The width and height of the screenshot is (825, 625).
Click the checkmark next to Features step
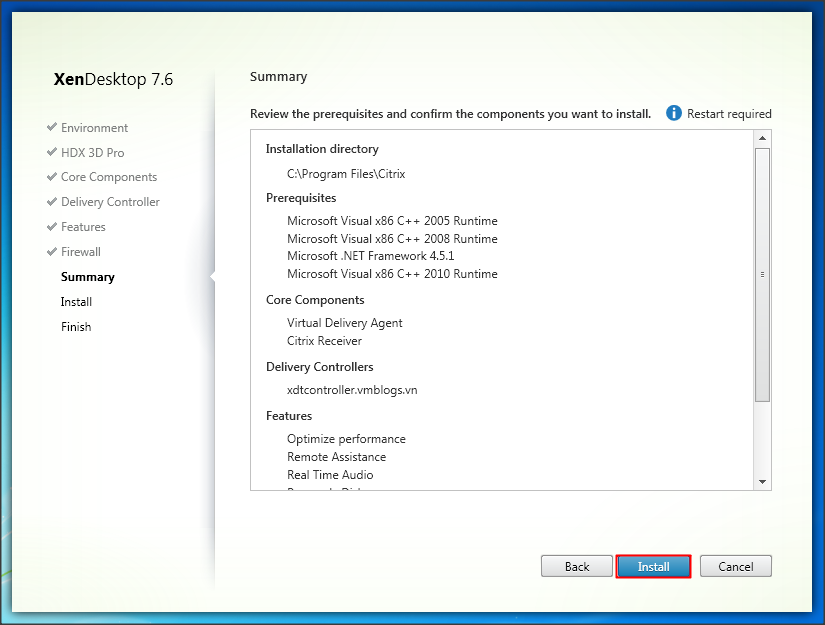[51, 227]
